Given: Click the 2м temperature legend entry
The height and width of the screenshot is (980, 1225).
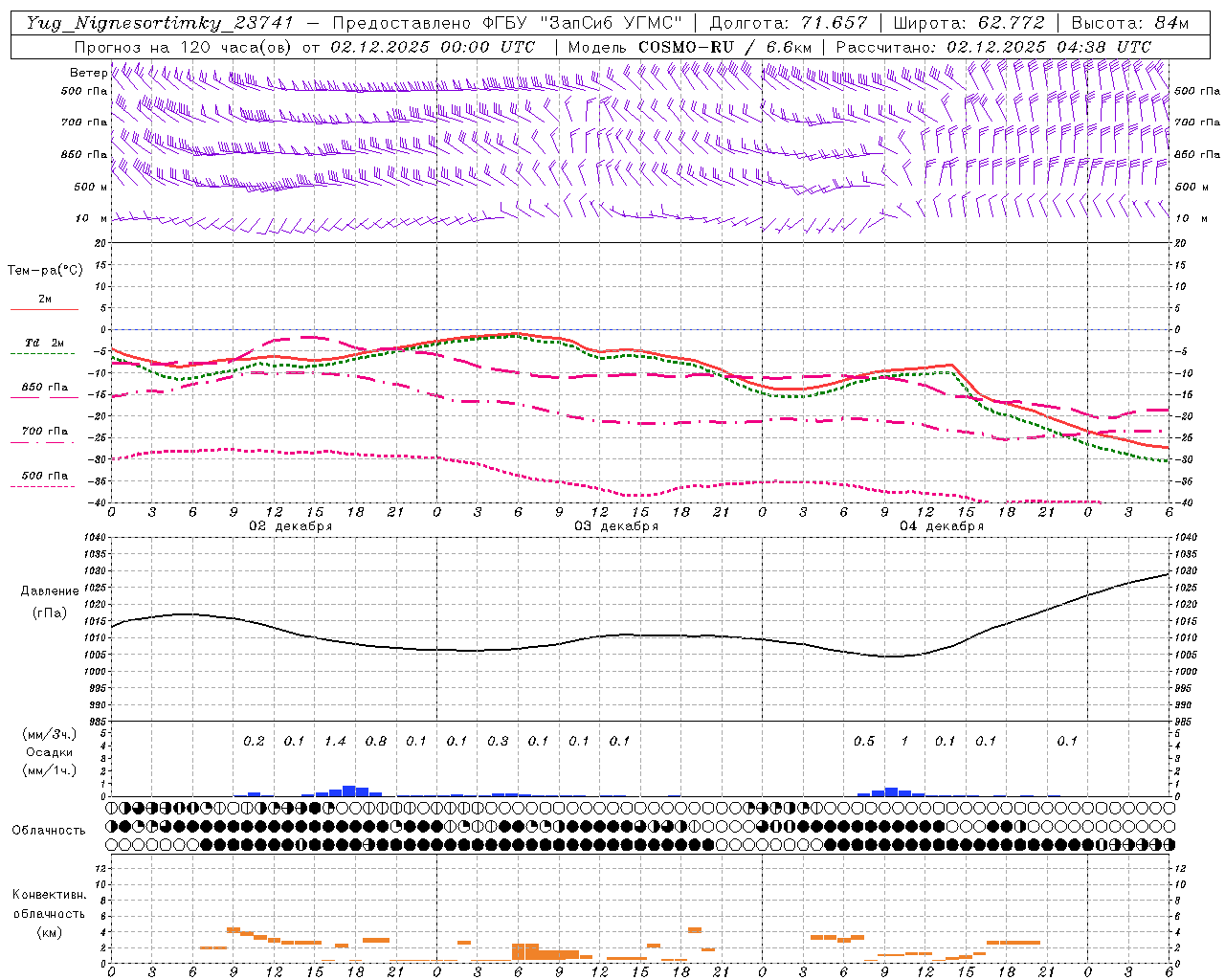Looking at the screenshot, I should pyautogui.click(x=45, y=299).
